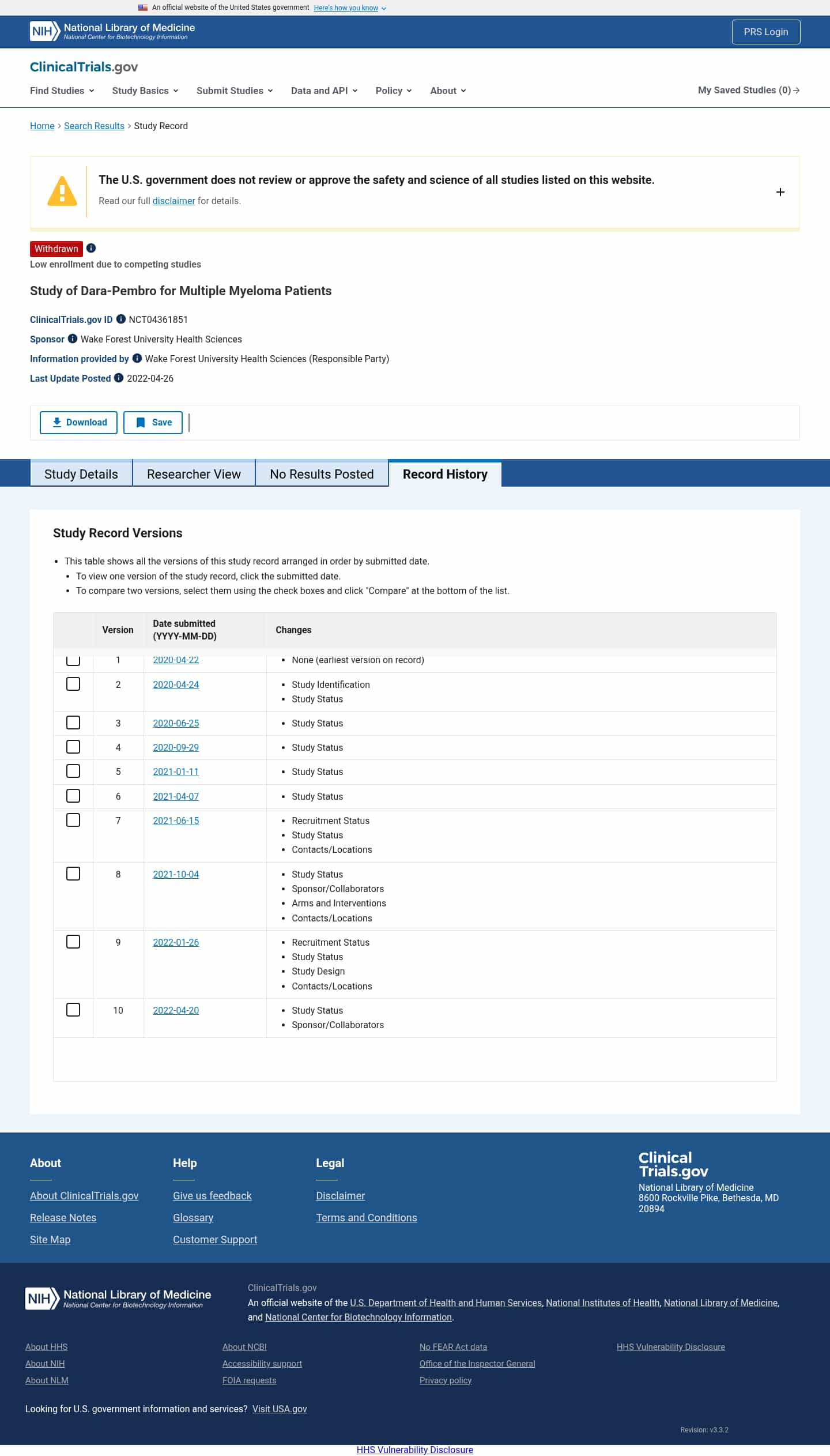Check the box for version 2
Screen dimensions: 830x1456
73,684
